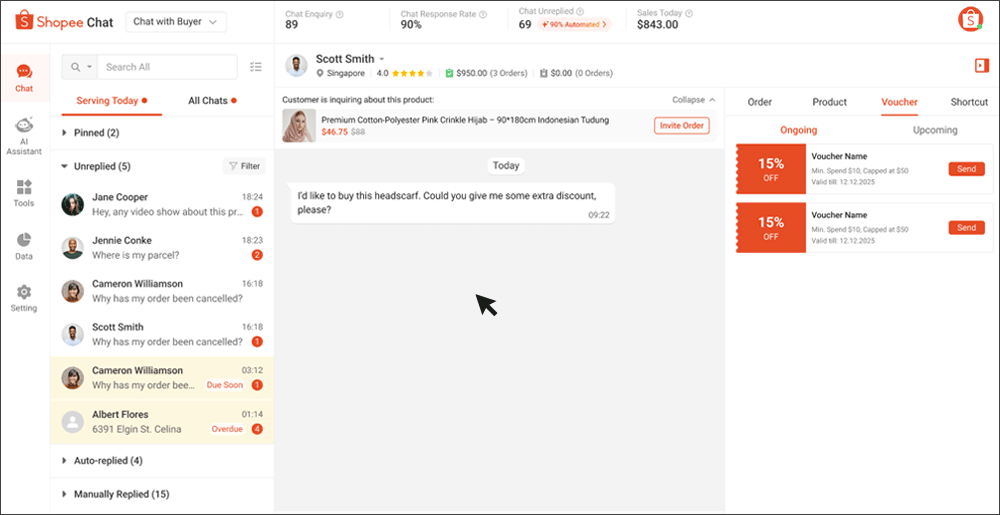Click the hijab product title
This screenshot has height=515, width=1000.
coord(465,120)
